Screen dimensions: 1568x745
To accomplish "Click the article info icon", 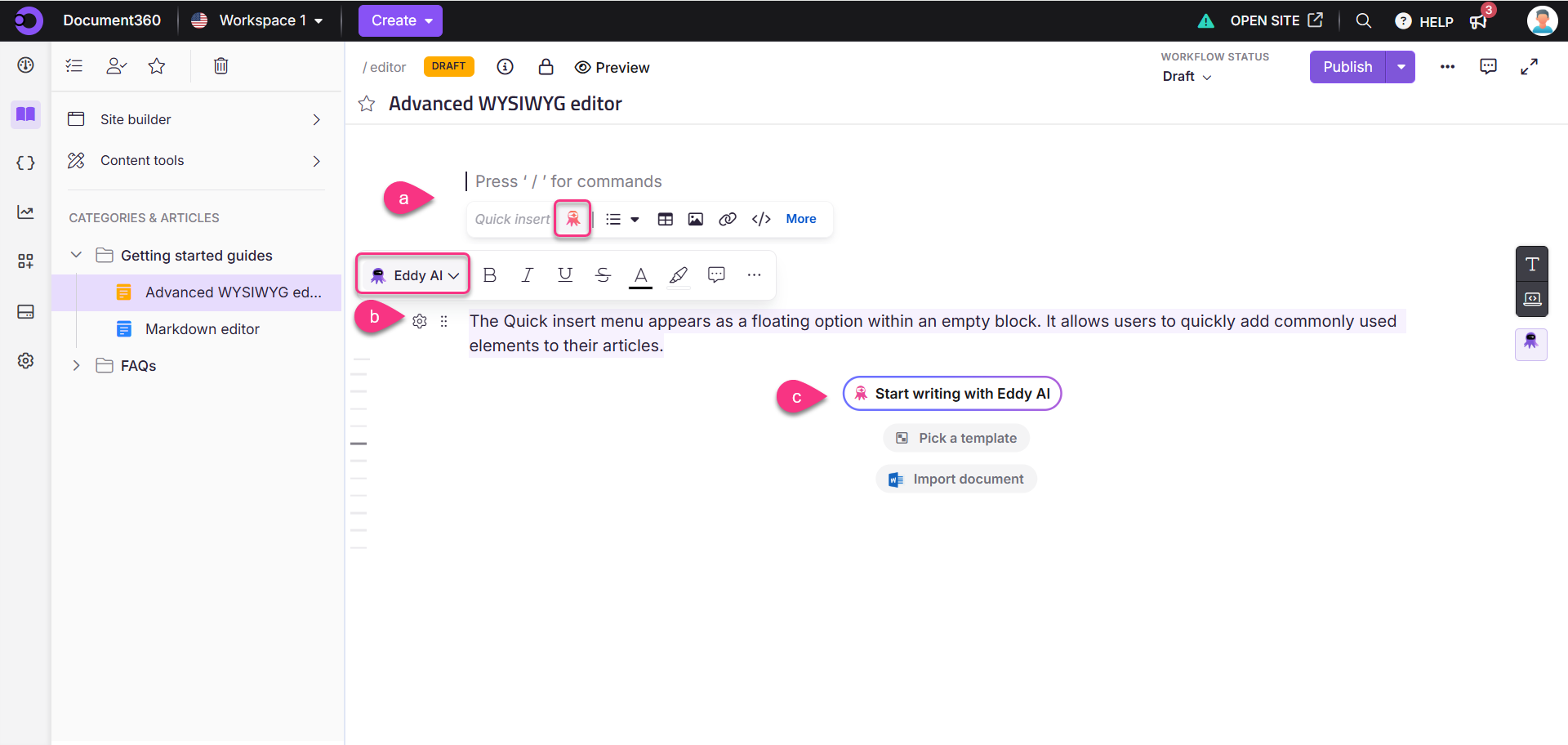I will pyautogui.click(x=506, y=67).
